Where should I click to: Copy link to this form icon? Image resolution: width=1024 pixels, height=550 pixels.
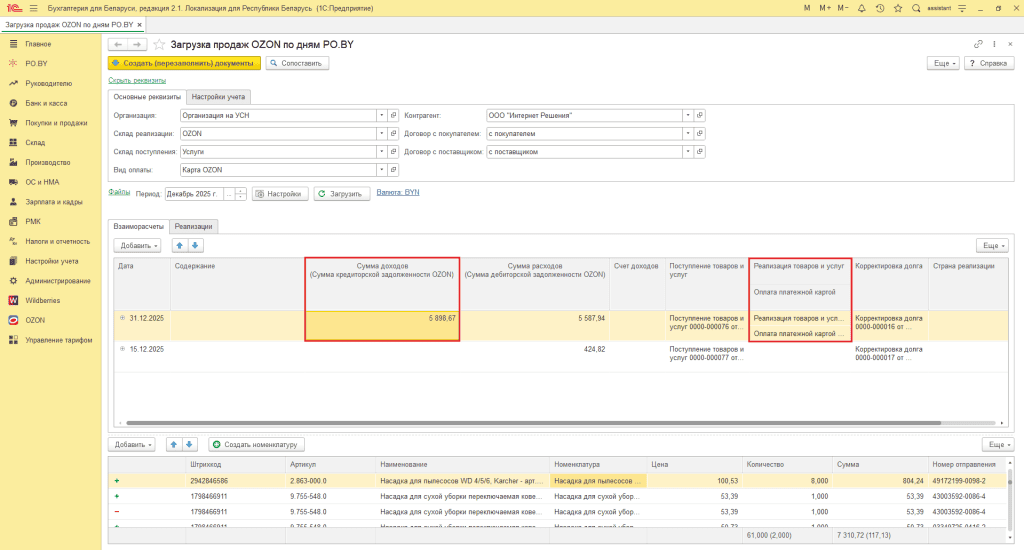click(978, 44)
